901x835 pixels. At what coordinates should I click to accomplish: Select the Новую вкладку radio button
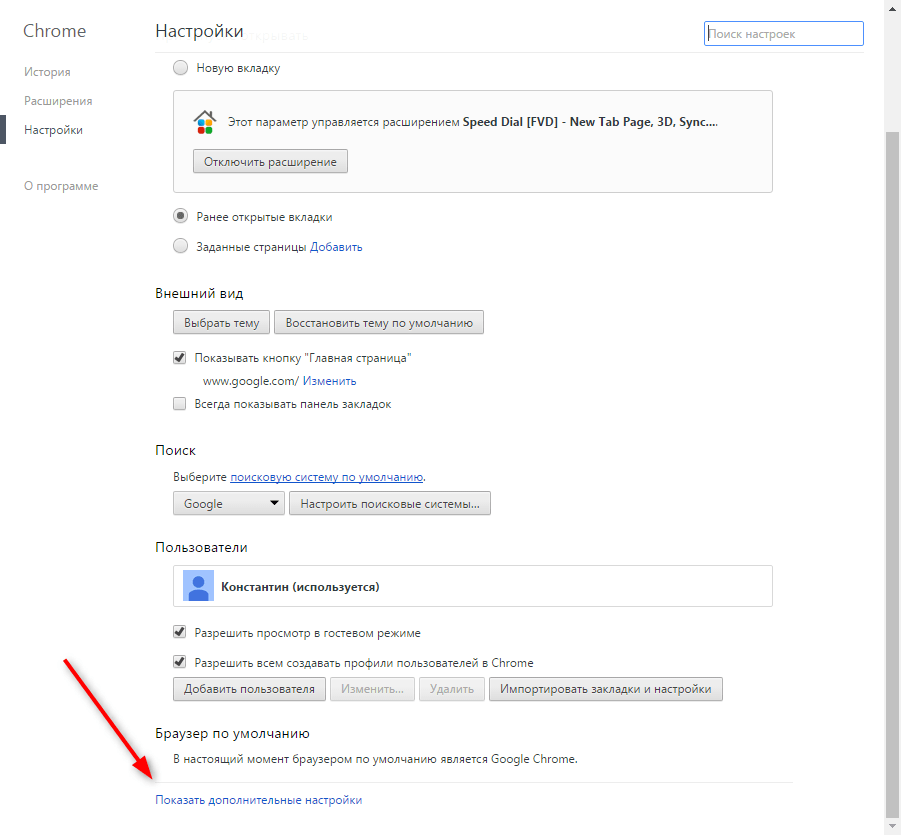pyautogui.click(x=180, y=68)
